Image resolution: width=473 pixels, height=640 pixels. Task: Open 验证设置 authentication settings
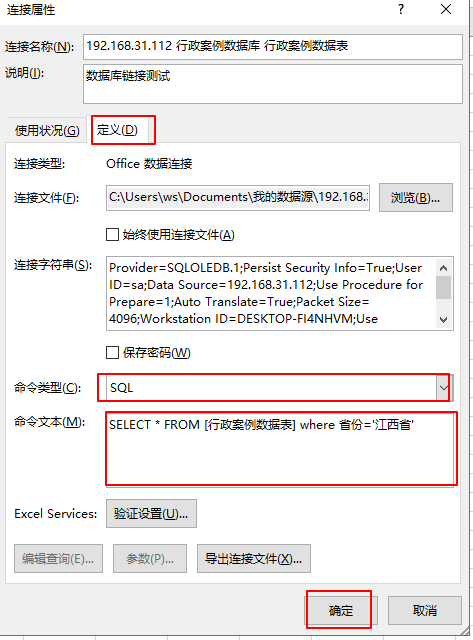[151, 513]
